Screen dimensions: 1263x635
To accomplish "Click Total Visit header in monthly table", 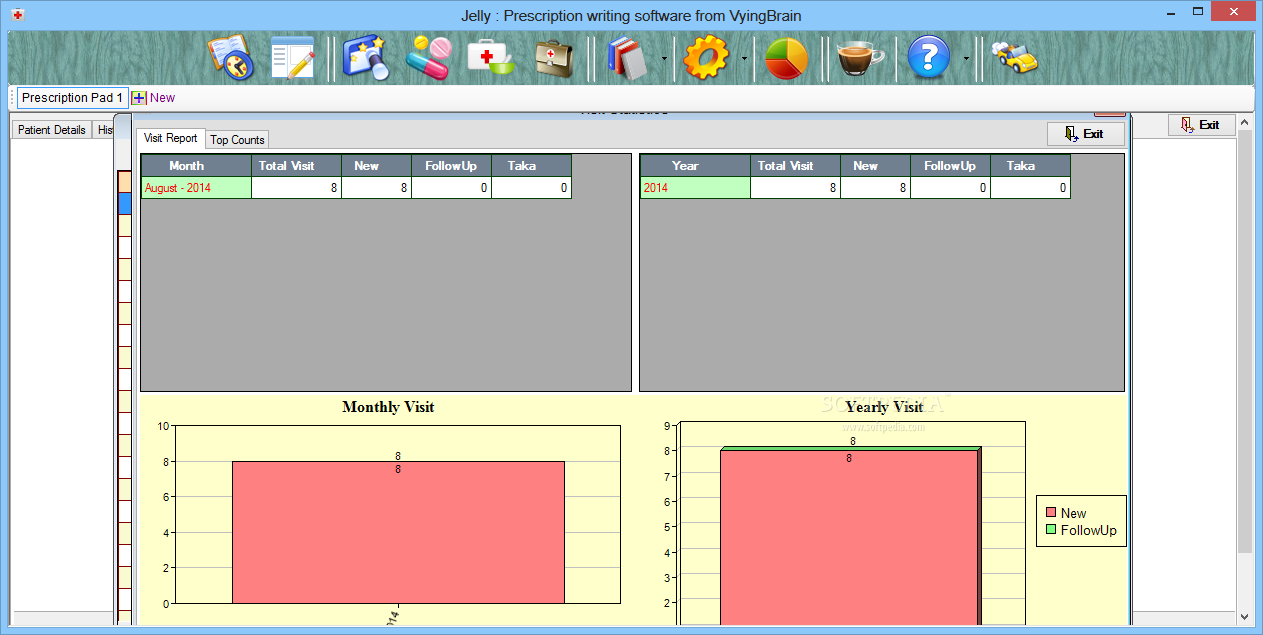I will pos(297,166).
